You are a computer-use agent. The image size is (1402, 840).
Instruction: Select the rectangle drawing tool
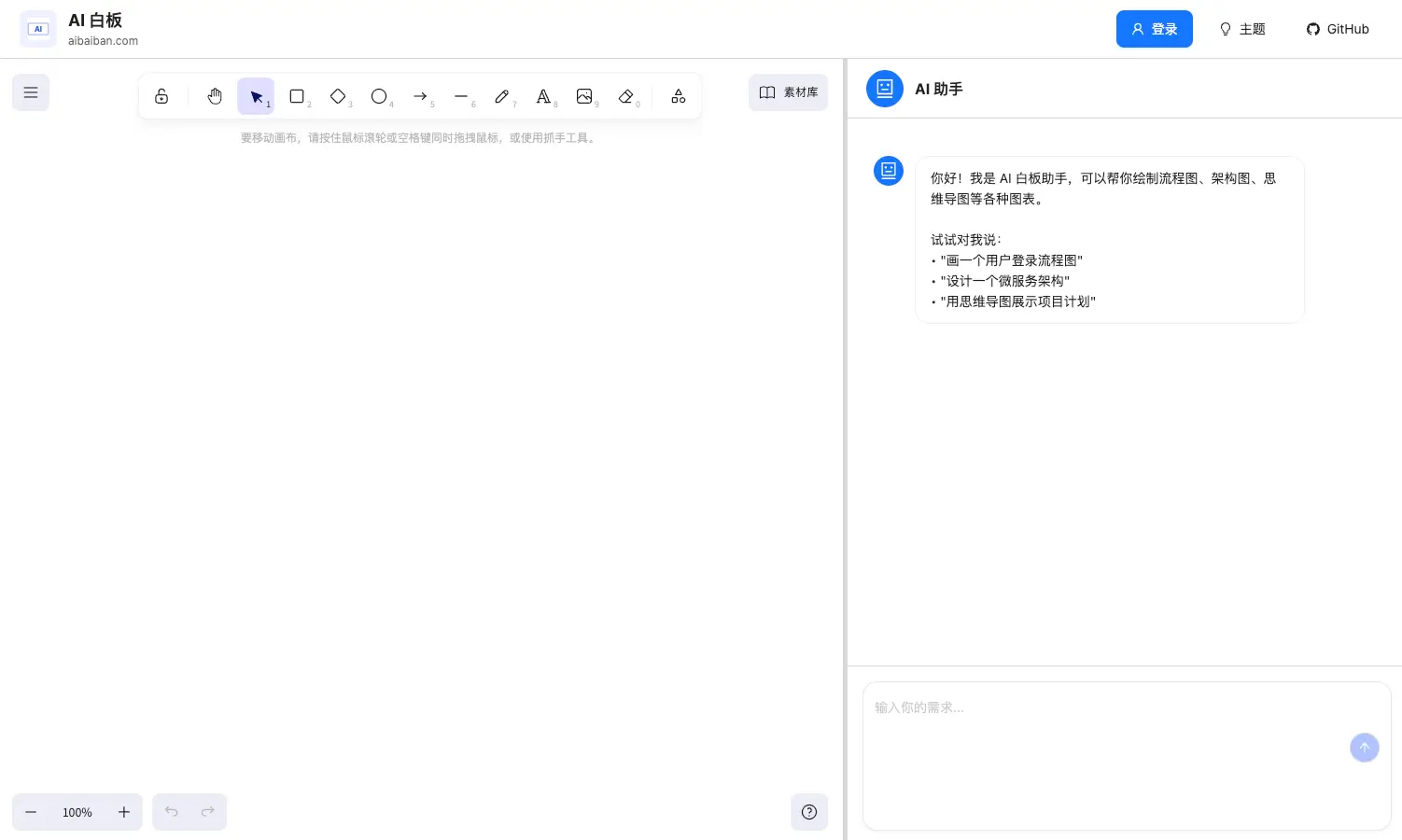click(x=297, y=96)
